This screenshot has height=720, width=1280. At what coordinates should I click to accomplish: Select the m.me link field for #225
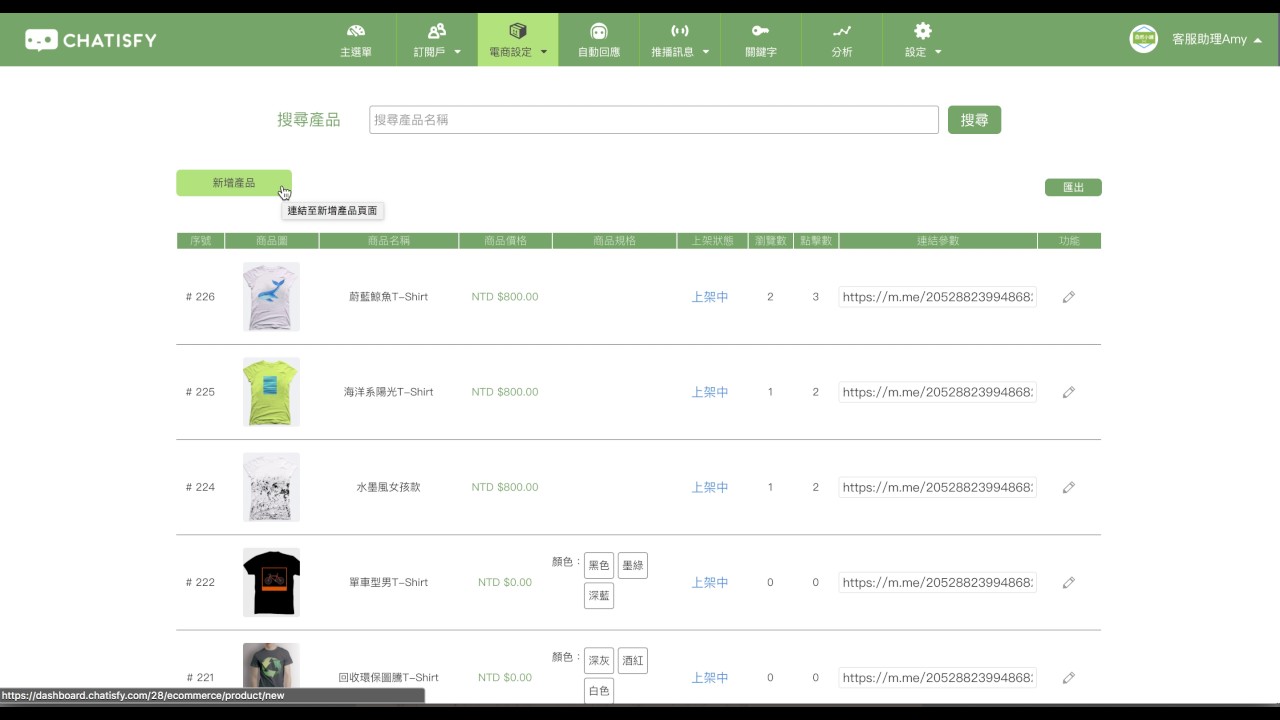[938, 392]
